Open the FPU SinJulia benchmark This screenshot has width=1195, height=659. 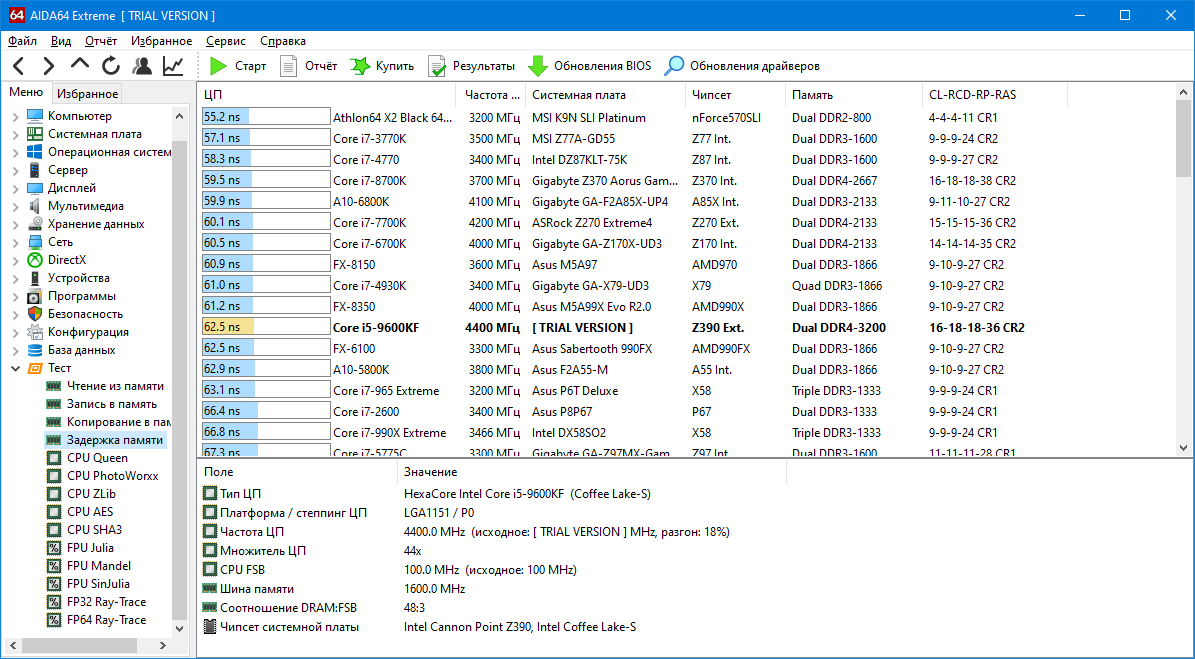98,584
